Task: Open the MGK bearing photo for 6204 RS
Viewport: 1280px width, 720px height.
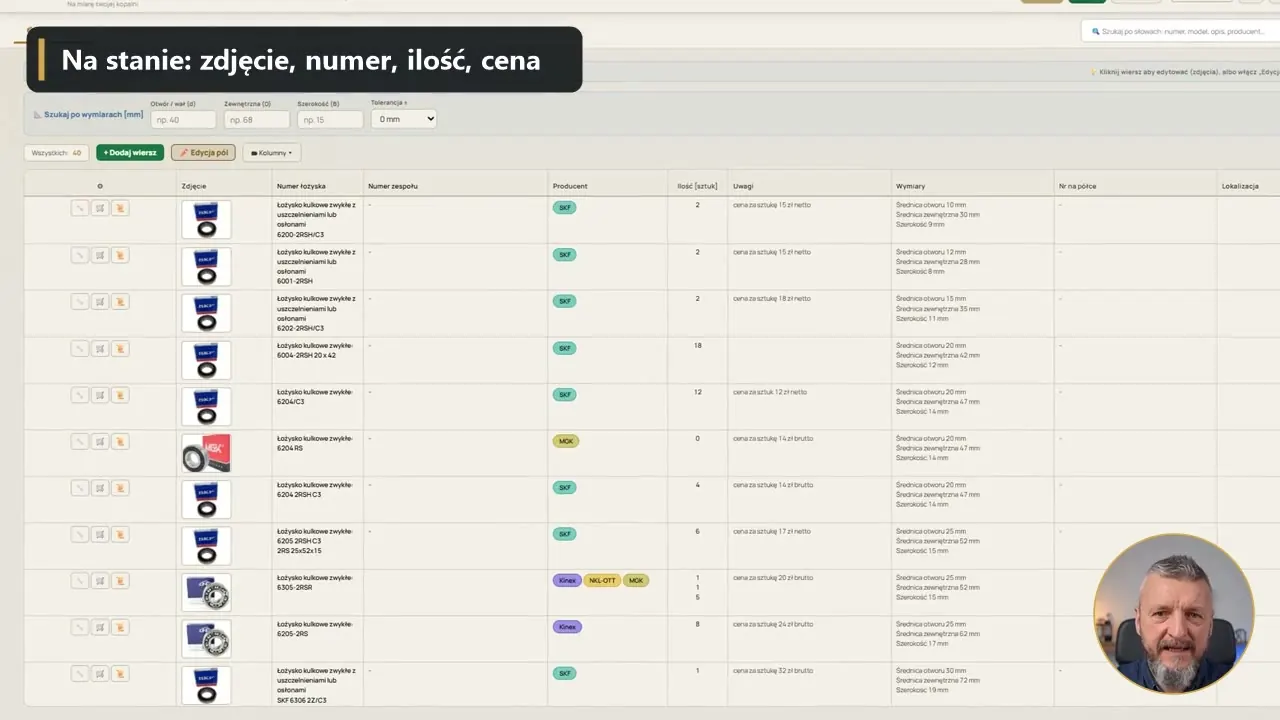Action: (x=206, y=453)
